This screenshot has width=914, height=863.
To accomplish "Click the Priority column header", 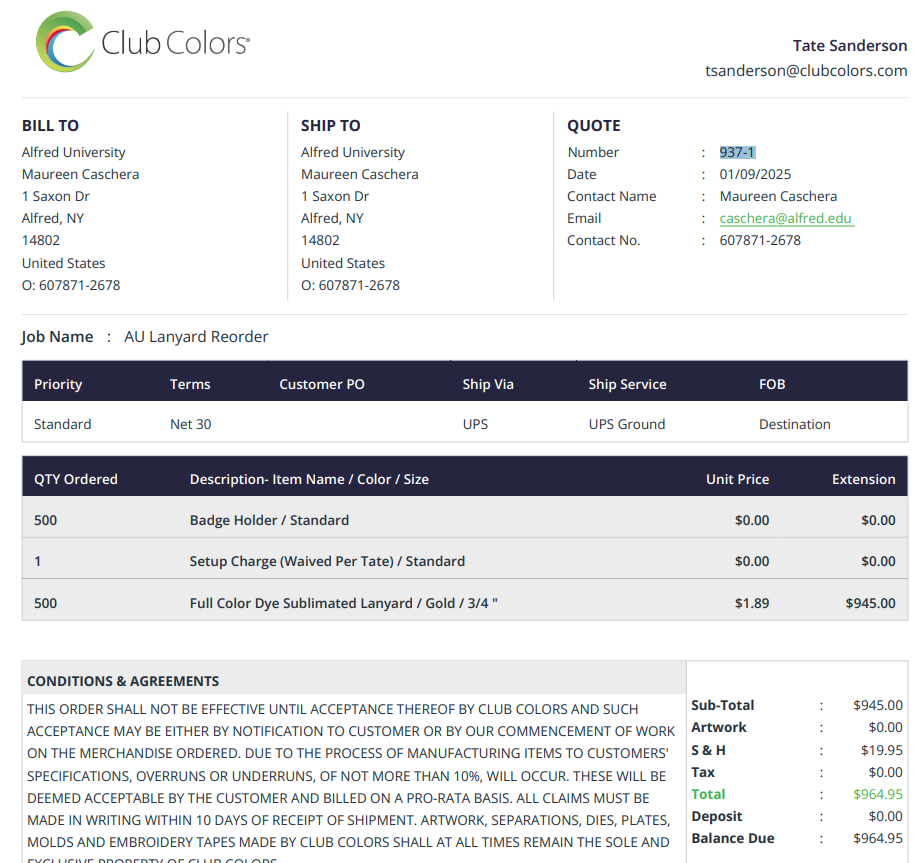I will (58, 384).
